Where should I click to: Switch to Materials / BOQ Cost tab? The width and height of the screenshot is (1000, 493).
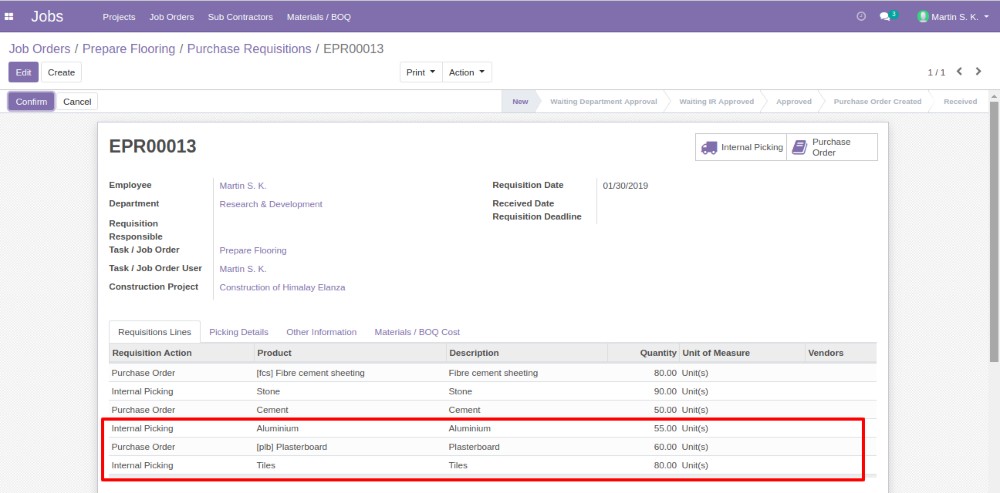416,332
